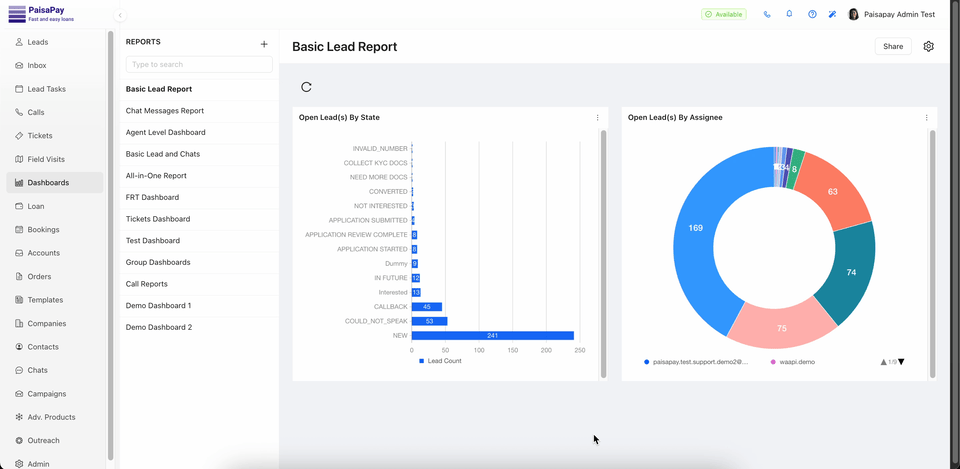
Task: Toggle Lead Count legend series
Action: coord(440,361)
